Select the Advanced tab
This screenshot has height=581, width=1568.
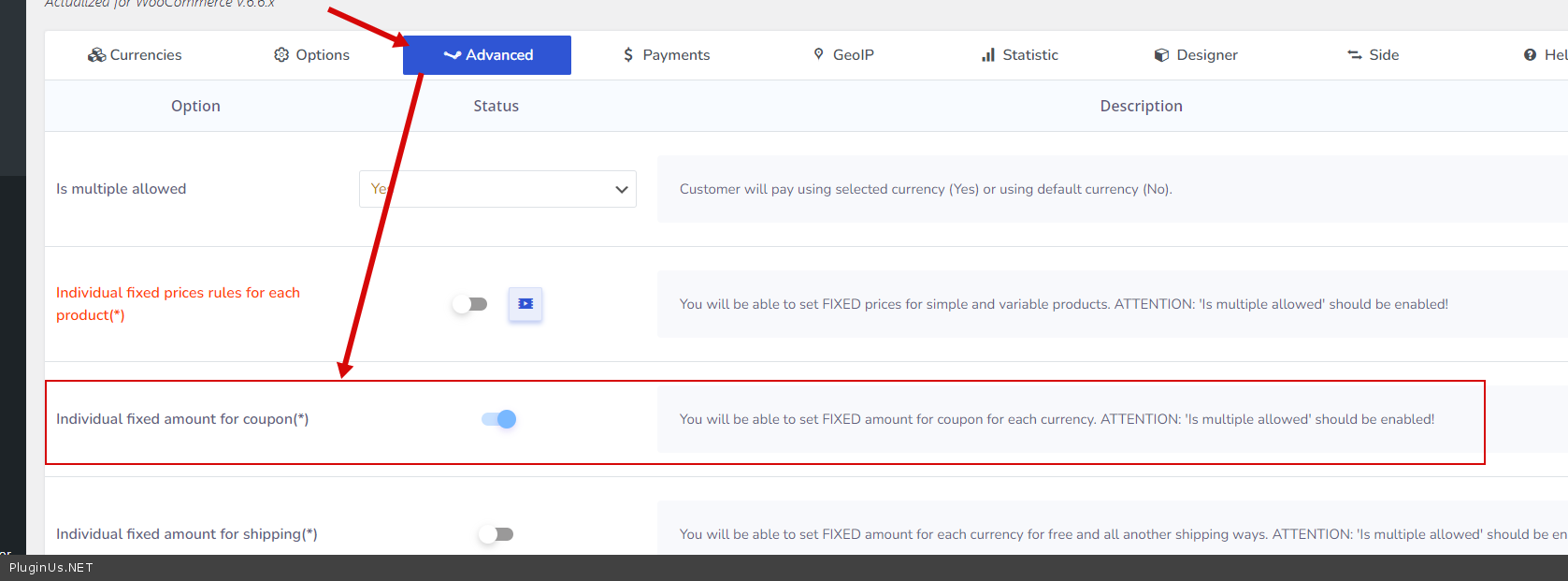pyautogui.click(x=487, y=55)
